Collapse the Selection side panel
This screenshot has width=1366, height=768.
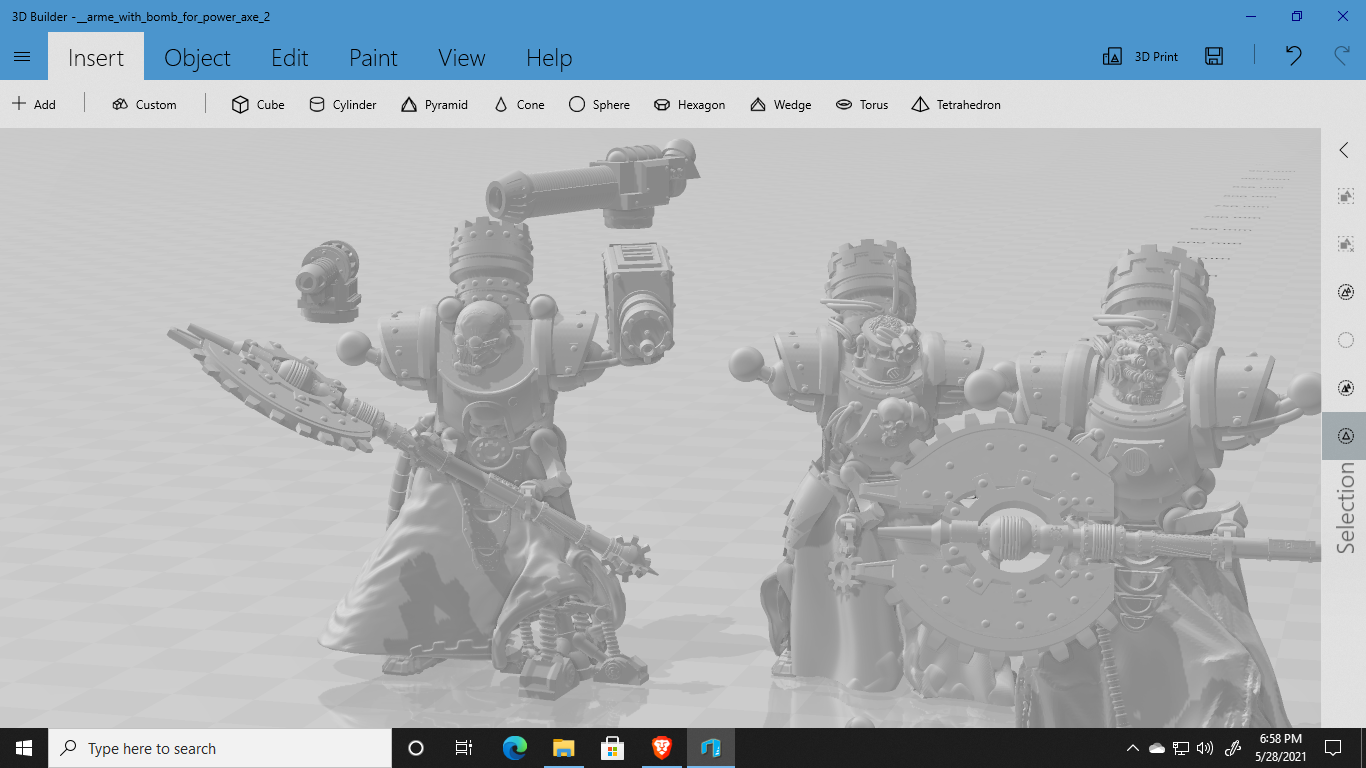[x=1344, y=150]
